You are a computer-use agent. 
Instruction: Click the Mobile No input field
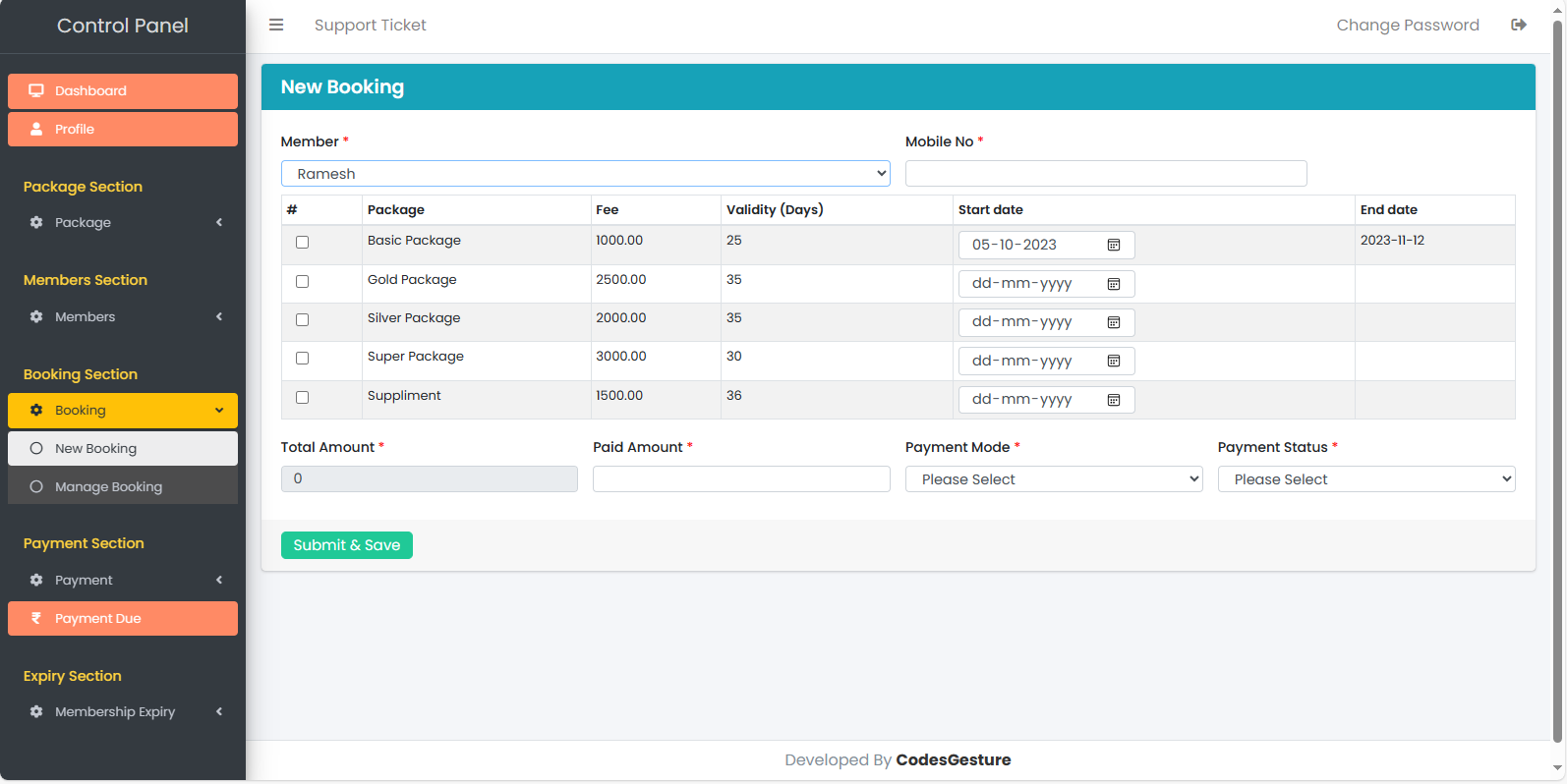click(1106, 173)
